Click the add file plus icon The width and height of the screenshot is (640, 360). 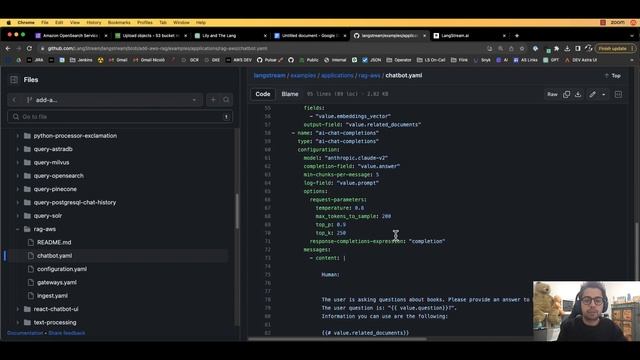tap(213, 100)
